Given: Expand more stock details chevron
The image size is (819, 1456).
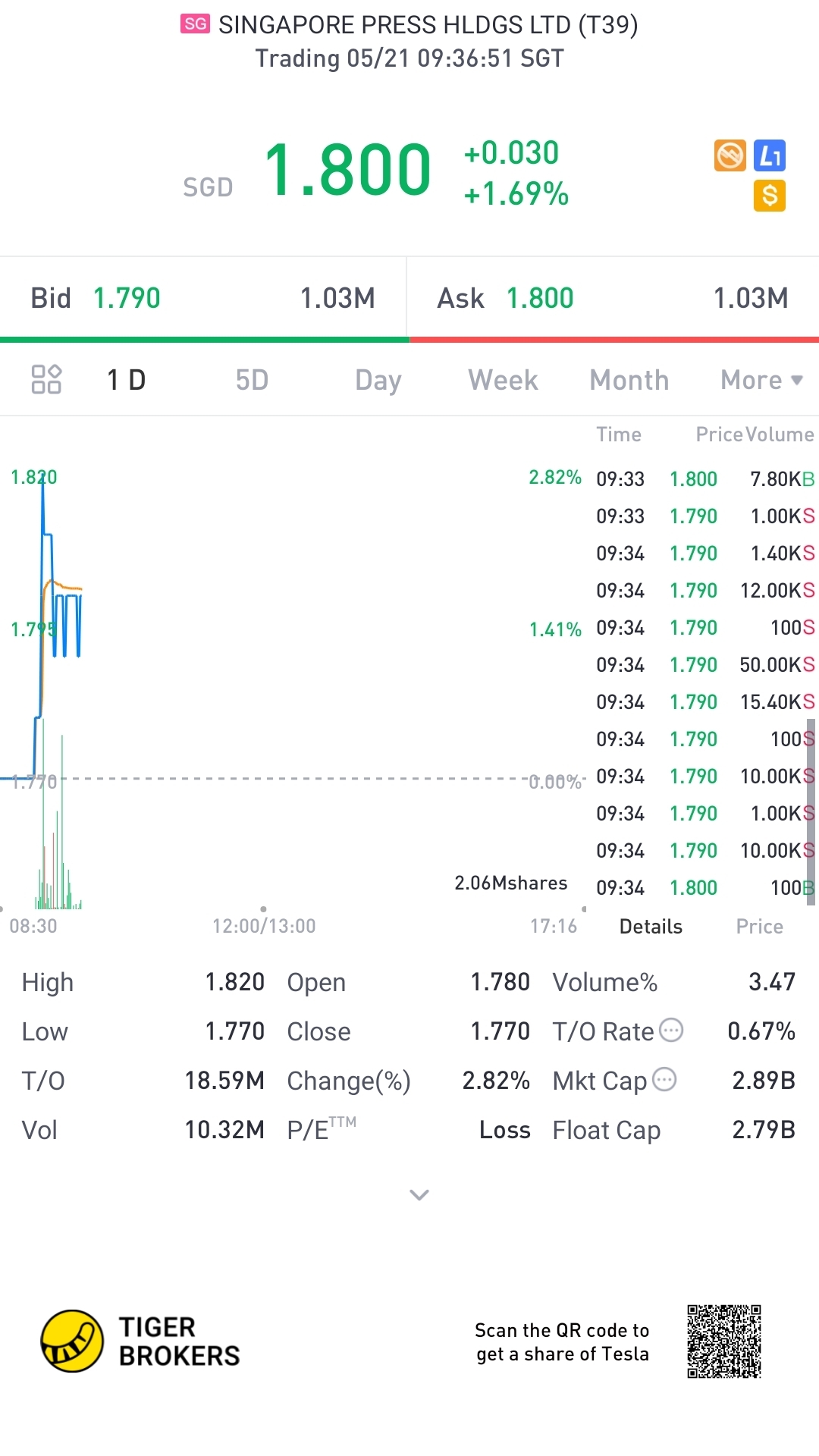Looking at the screenshot, I should pyautogui.click(x=419, y=1195).
